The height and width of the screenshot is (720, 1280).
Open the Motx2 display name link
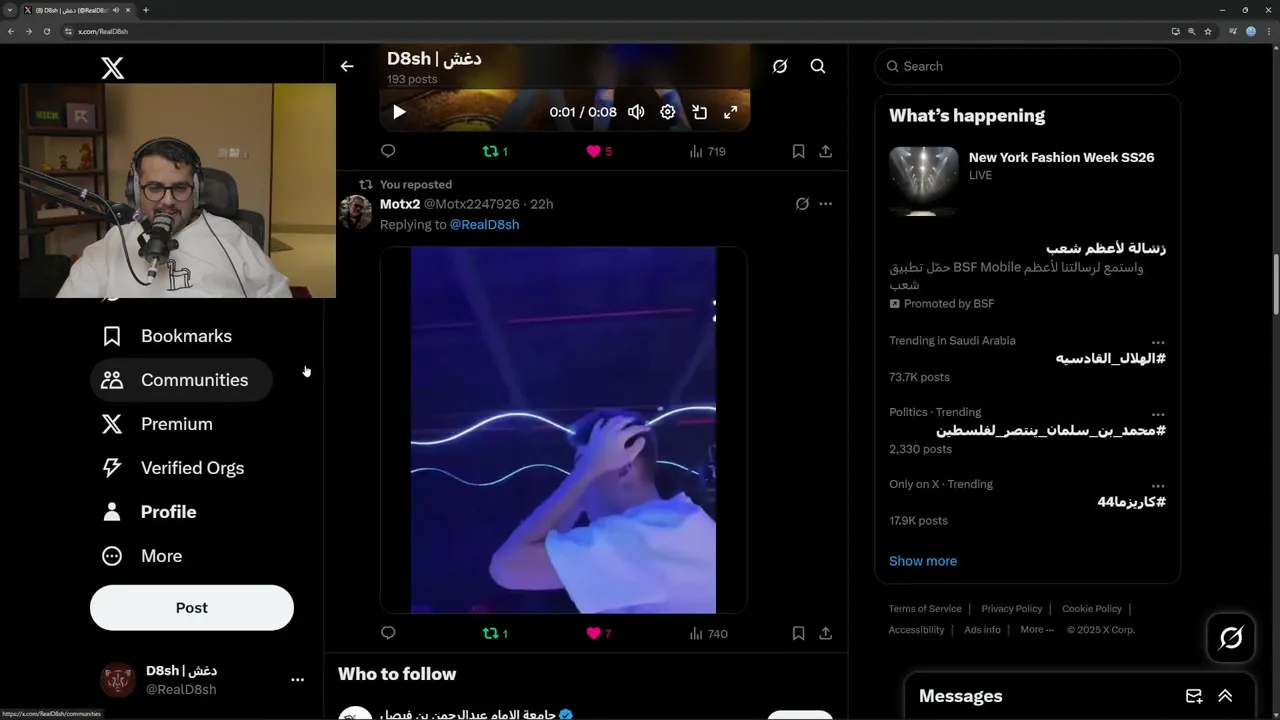400,204
